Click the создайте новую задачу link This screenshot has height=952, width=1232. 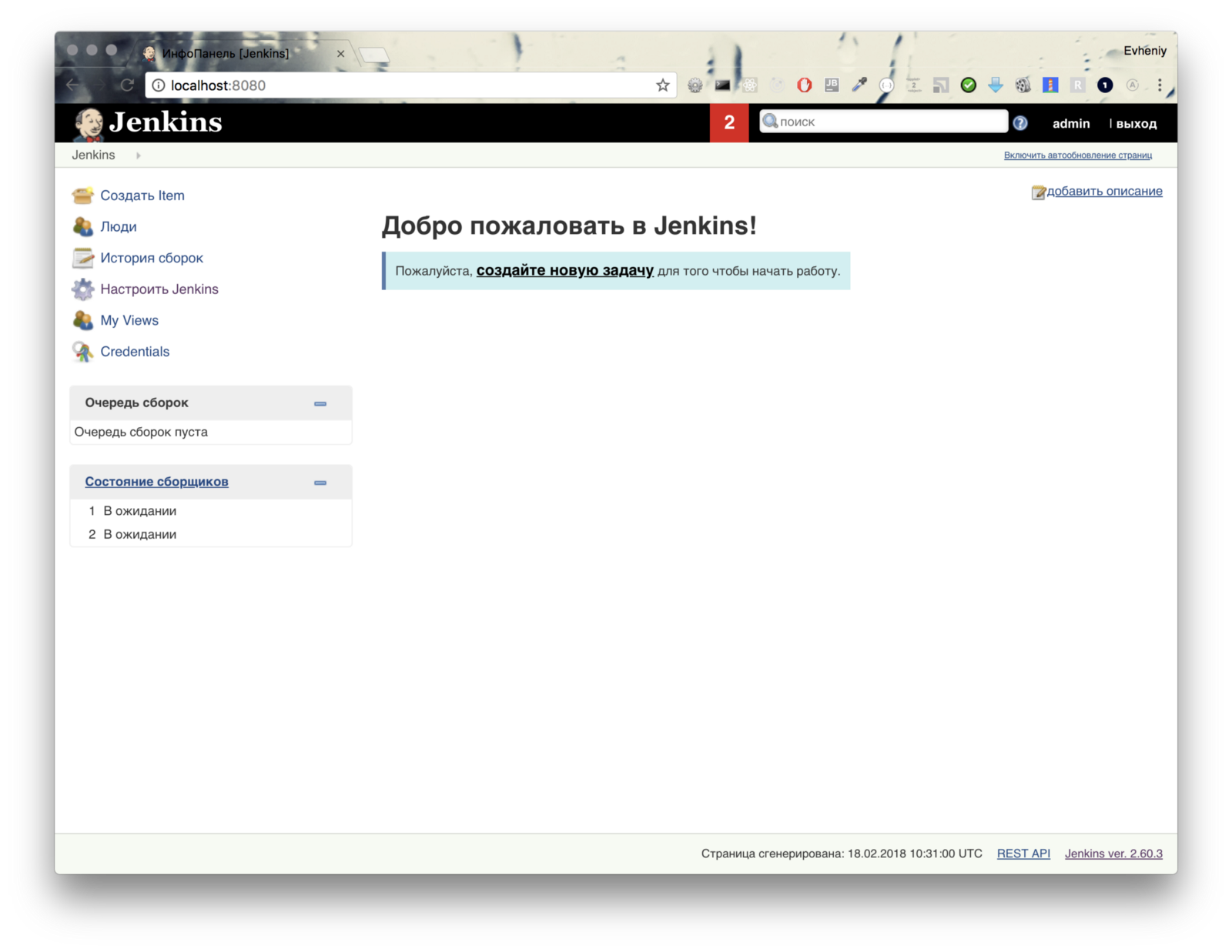564,271
